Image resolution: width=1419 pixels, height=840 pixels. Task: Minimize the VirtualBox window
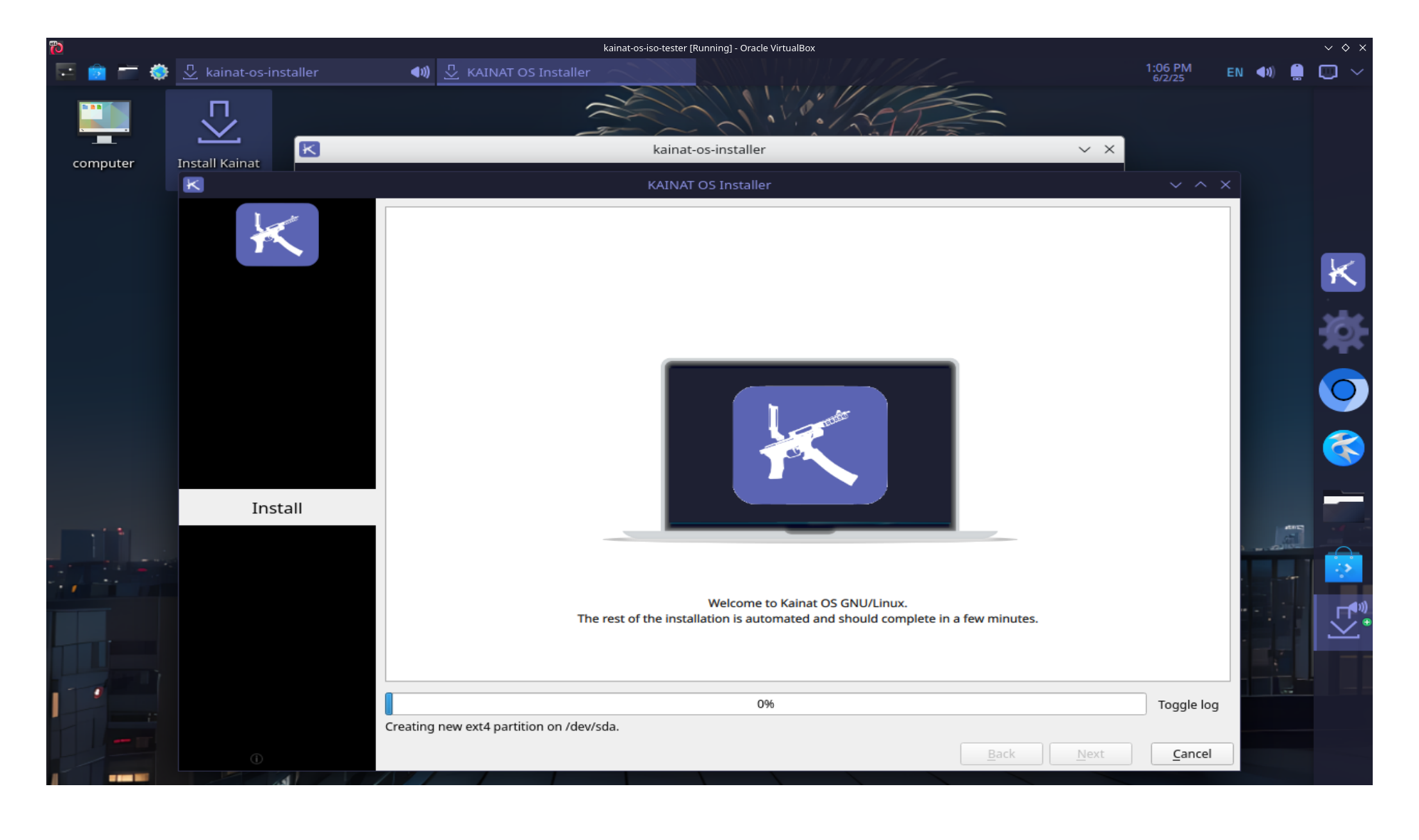pos(1328,48)
